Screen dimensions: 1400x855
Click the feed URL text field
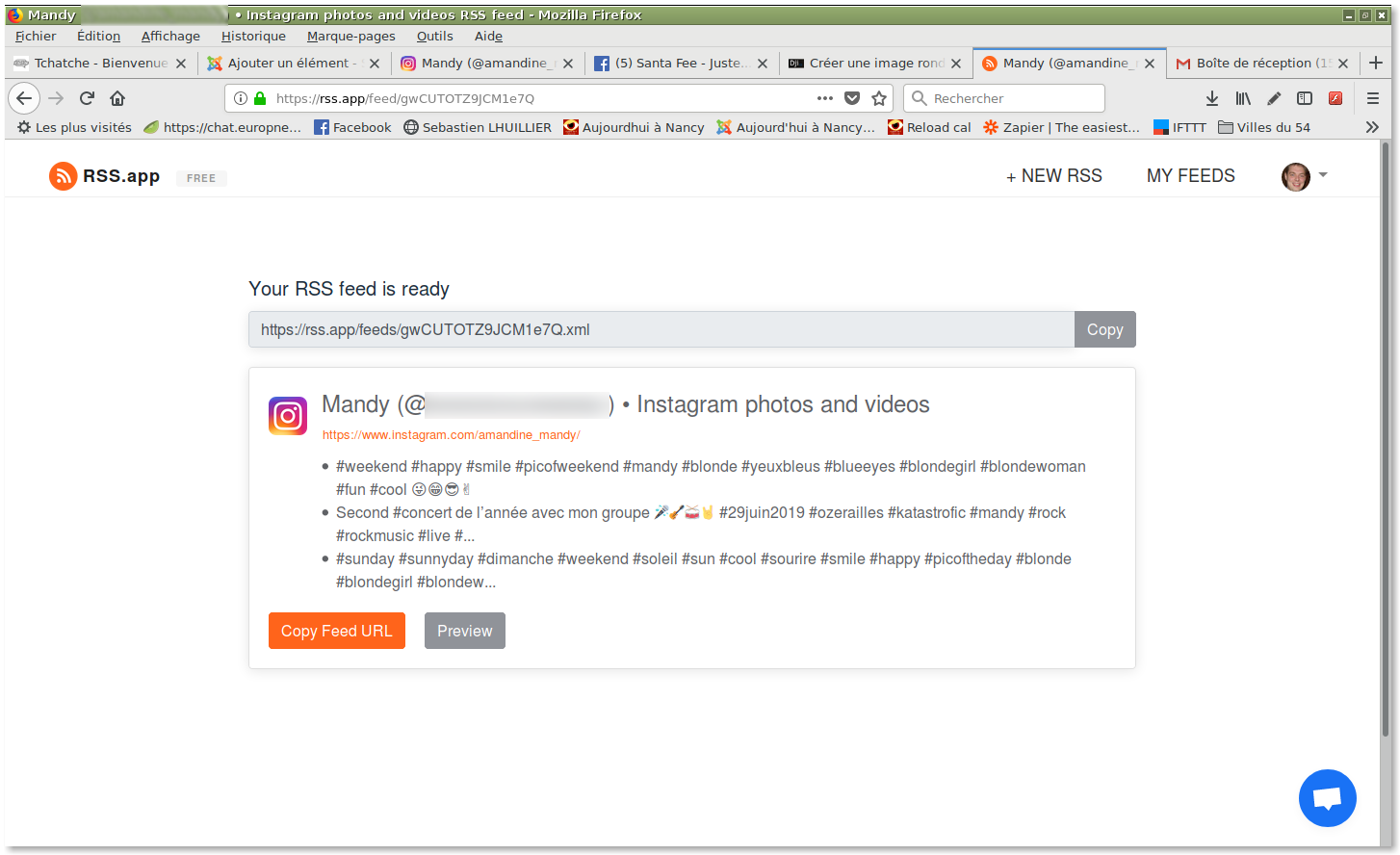pos(661,329)
